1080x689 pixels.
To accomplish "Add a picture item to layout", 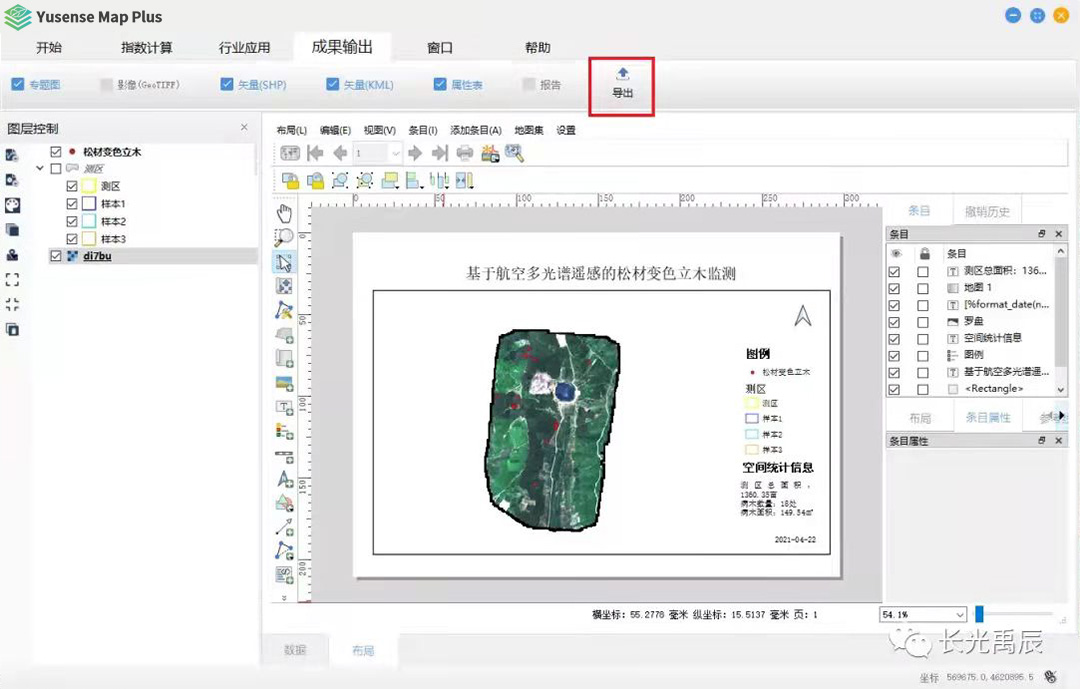I will [x=284, y=382].
